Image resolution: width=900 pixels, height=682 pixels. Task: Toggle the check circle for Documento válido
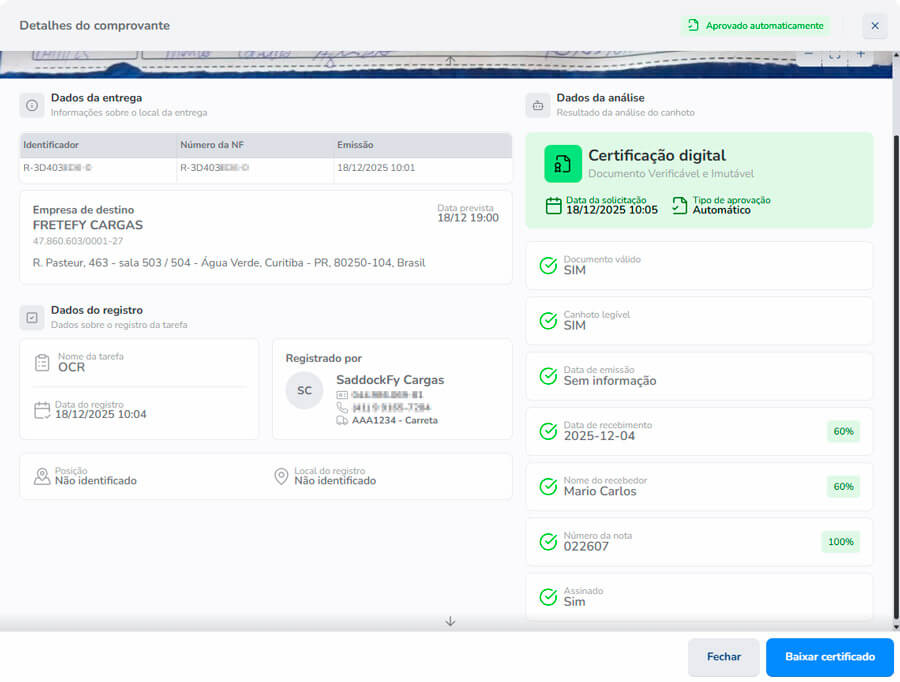548,265
